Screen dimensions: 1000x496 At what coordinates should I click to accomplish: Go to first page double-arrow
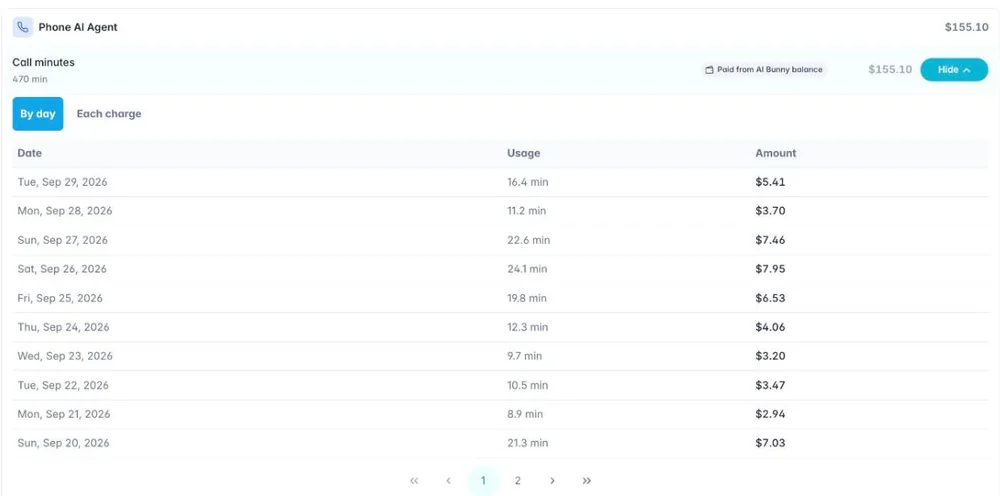(x=414, y=481)
